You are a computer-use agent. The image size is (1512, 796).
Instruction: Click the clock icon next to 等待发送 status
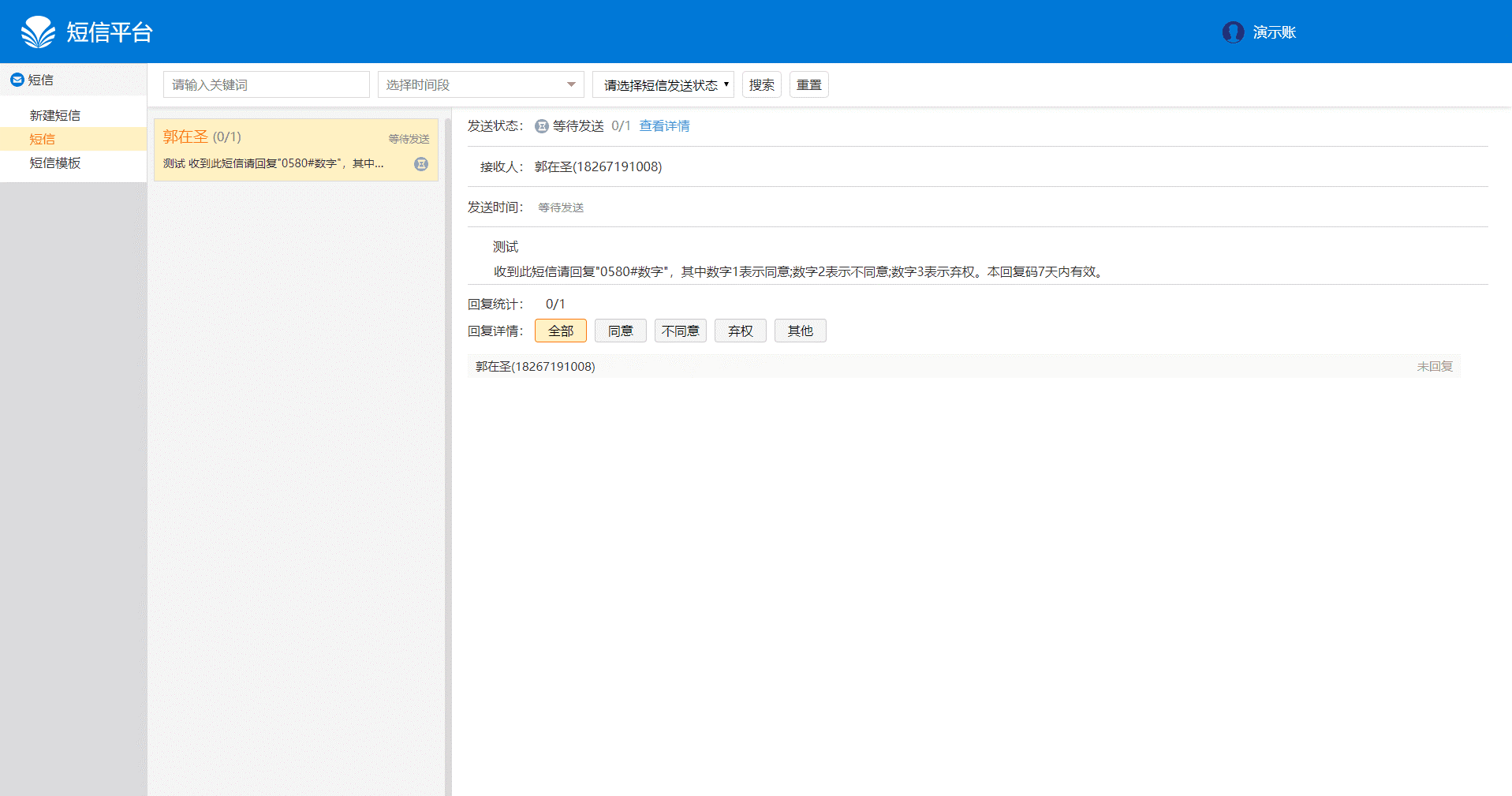pos(540,125)
